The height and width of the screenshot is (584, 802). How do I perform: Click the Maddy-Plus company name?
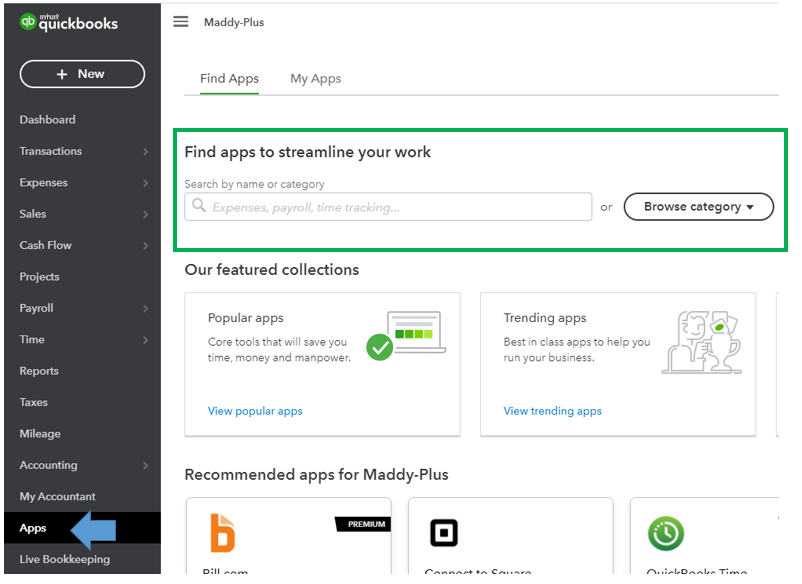point(234,23)
